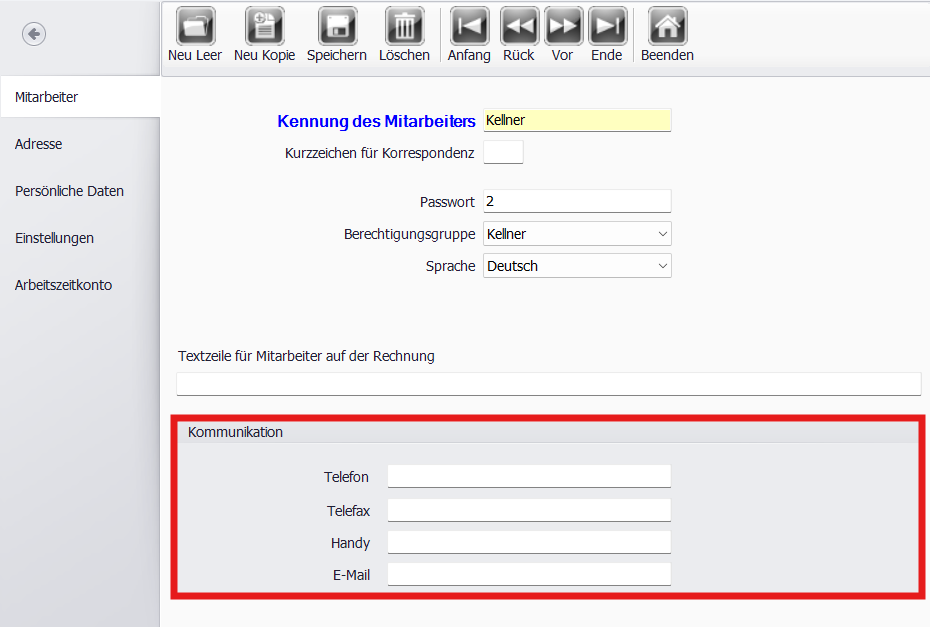This screenshot has height=627, width=930.
Task: Click the 'Textzeile für Mitarbeiter auf der Rechnung' label
Action: (x=306, y=356)
